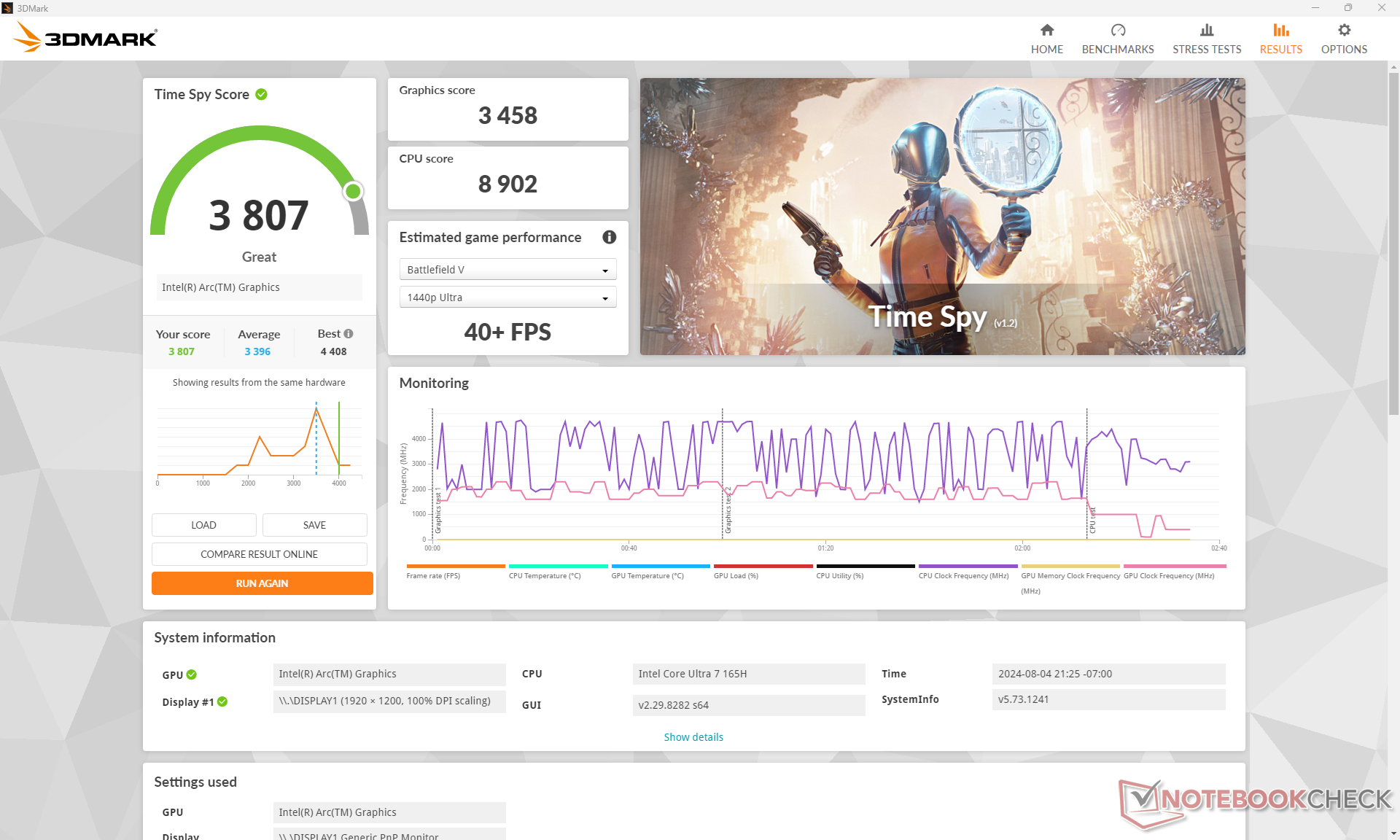Screen dimensions: 1400x840
Task: Click the purple CPU Clock Frequency legend swatch
Action: coord(967,566)
